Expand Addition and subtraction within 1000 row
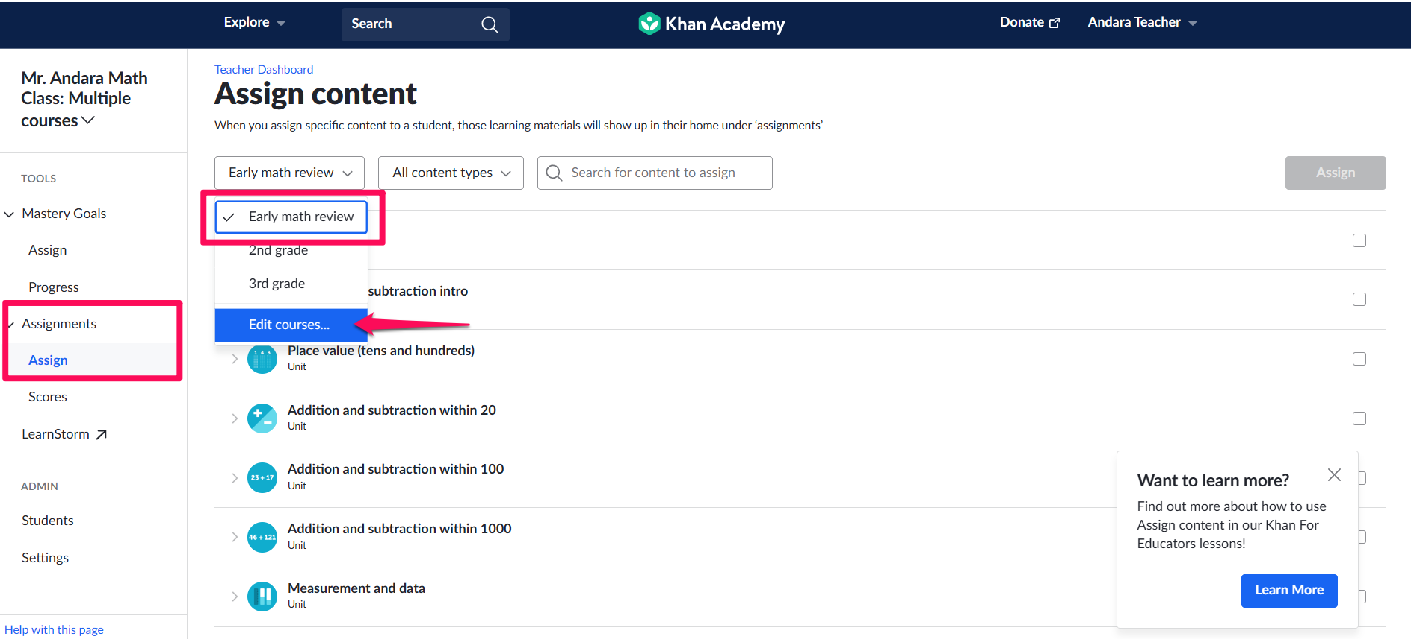The width and height of the screenshot is (1414, 639). tap(235, 537)
